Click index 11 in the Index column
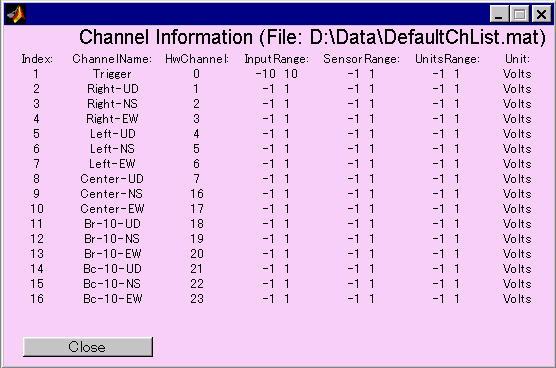 pos(37,224)
